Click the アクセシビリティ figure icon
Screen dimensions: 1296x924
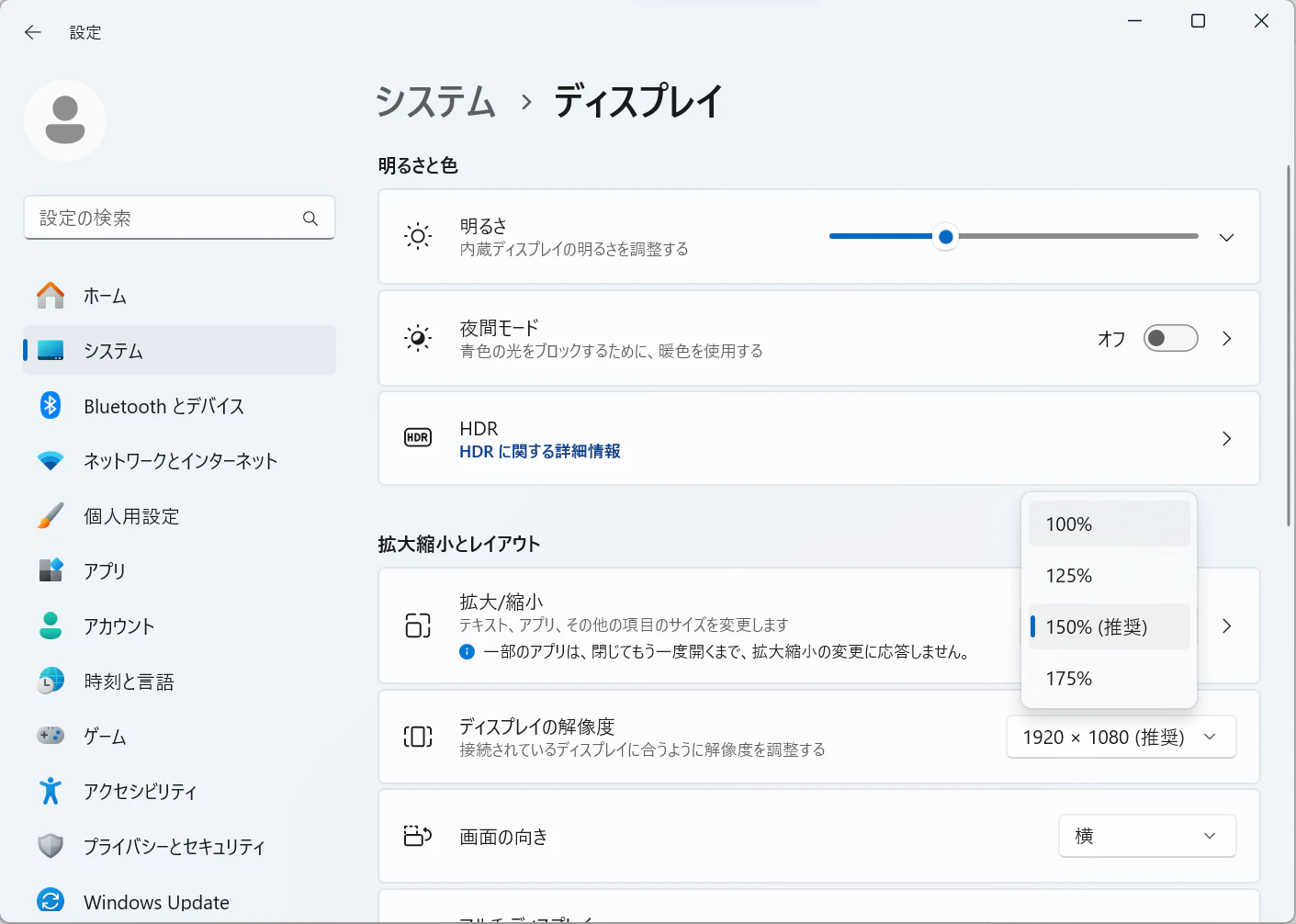tap(51, 791)
